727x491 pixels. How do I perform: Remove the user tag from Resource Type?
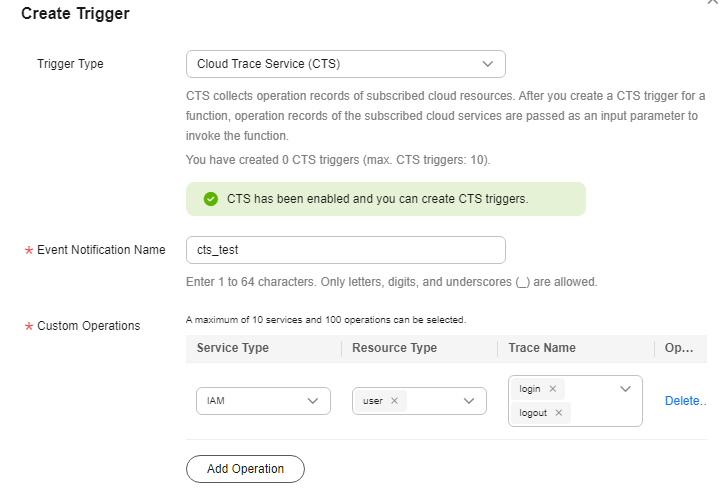394,401
